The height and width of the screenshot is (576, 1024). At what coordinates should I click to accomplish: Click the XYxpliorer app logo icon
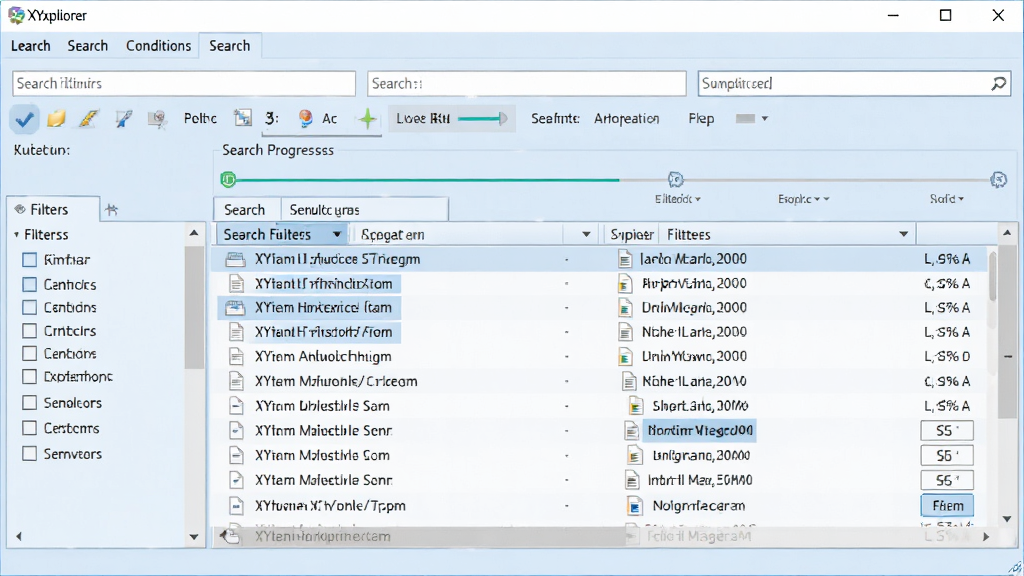[x=16, y=15]
